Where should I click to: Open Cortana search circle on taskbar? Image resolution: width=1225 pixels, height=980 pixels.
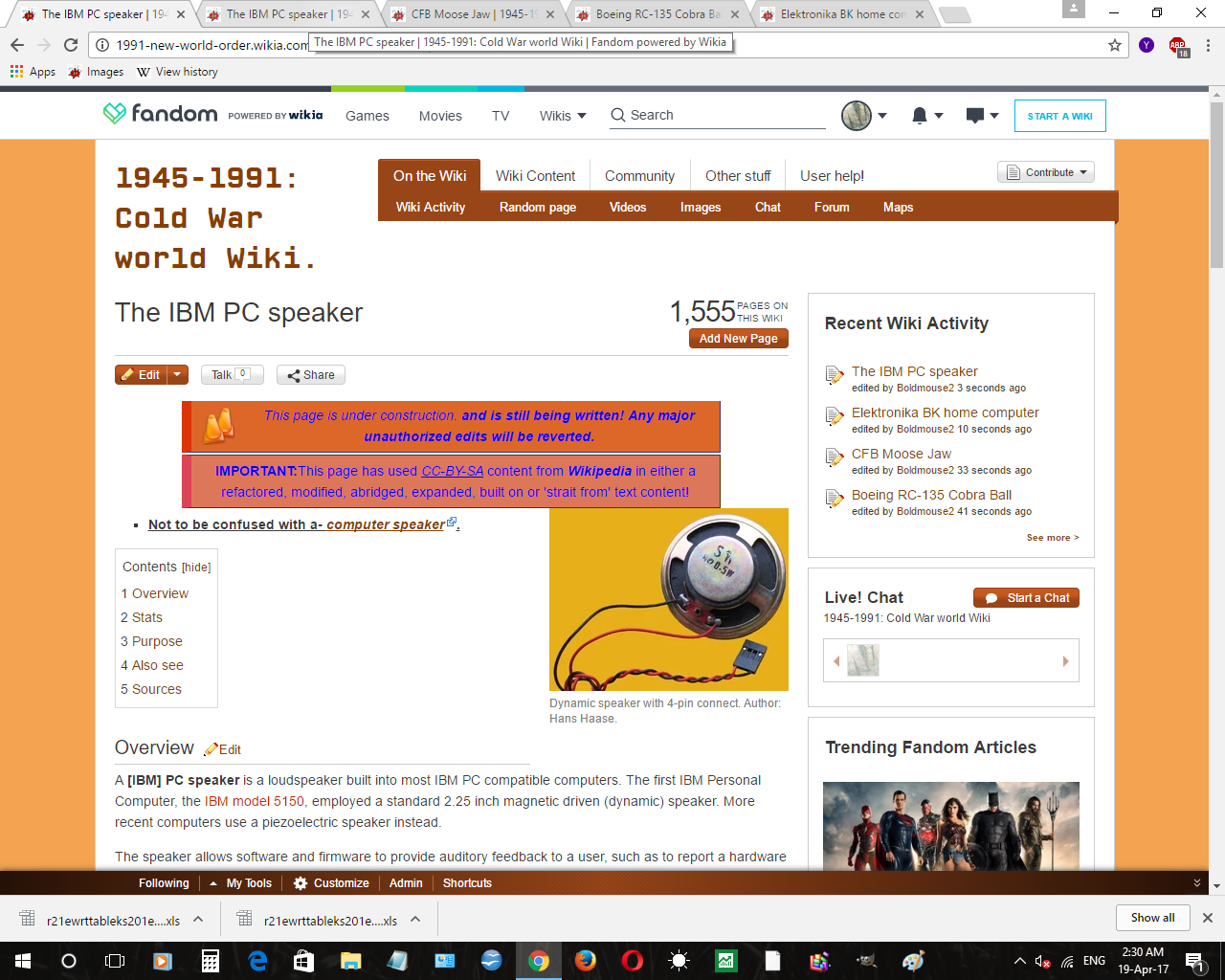[69, 961]
